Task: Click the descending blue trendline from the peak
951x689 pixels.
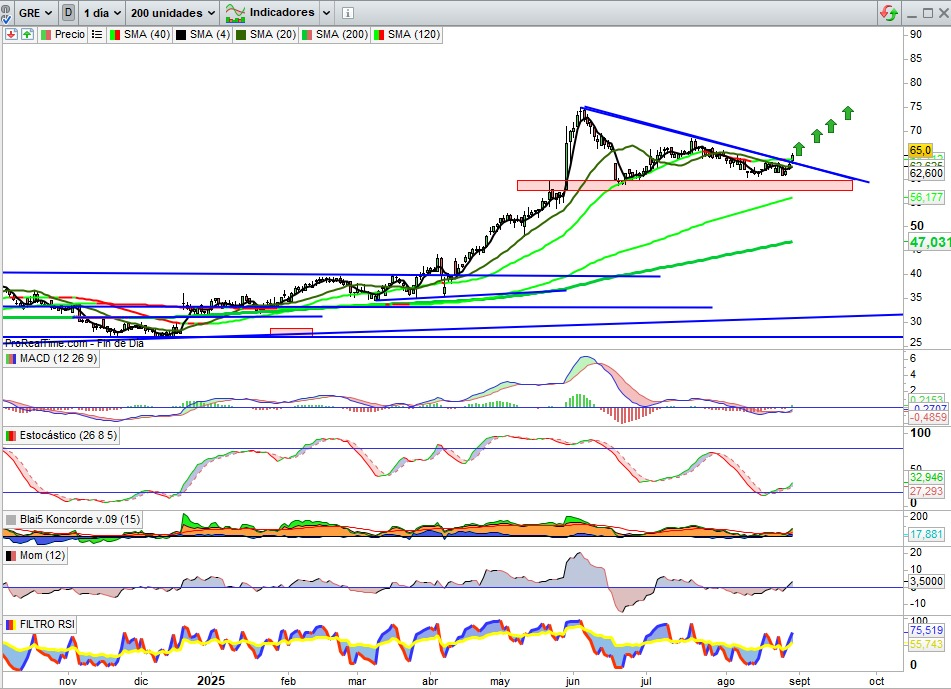Action: [725, 145]
